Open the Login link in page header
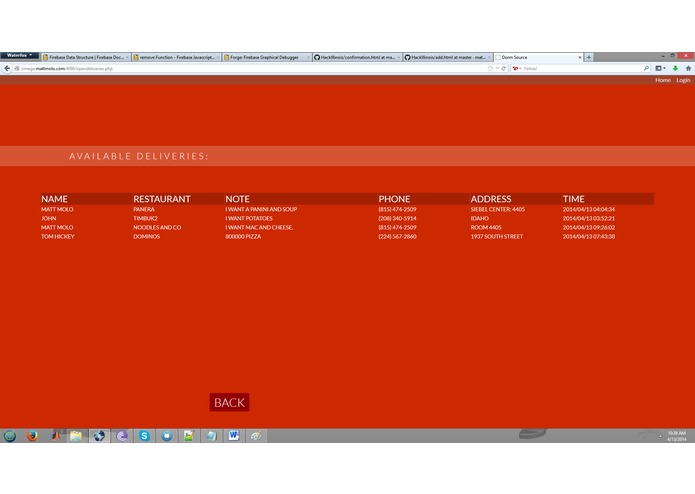The image size is (695, 494). pos(683,80)
